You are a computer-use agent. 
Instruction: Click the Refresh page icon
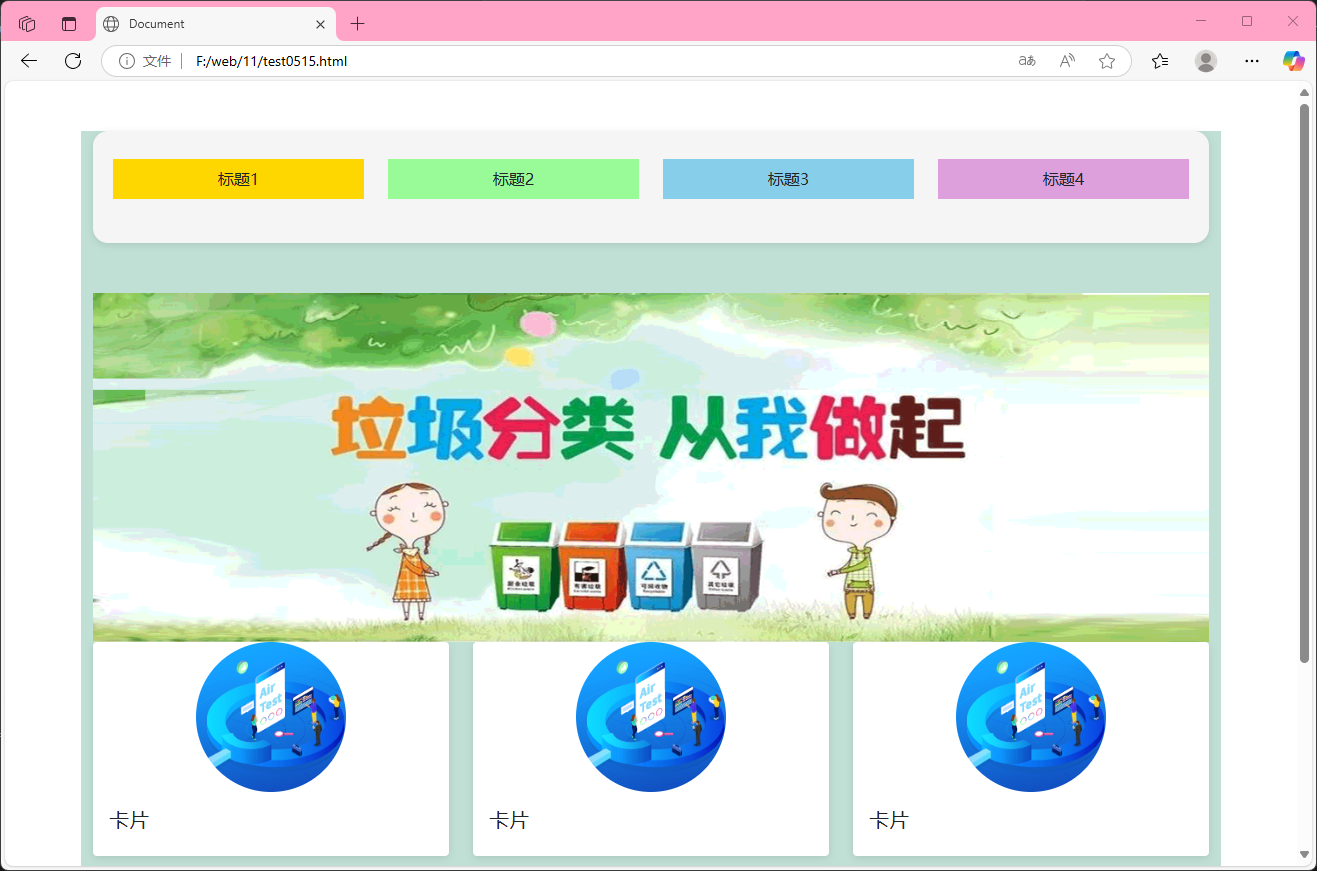(72, 61)
